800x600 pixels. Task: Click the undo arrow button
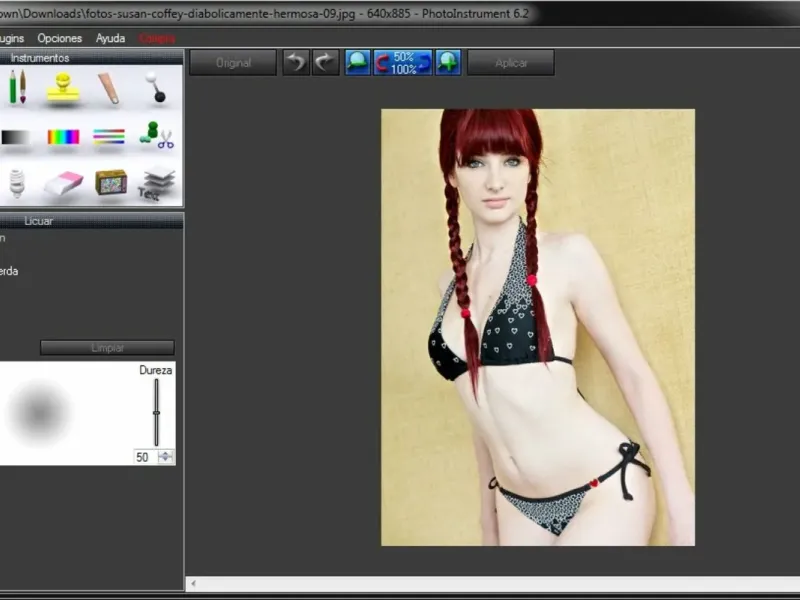[x=295, y=63]
